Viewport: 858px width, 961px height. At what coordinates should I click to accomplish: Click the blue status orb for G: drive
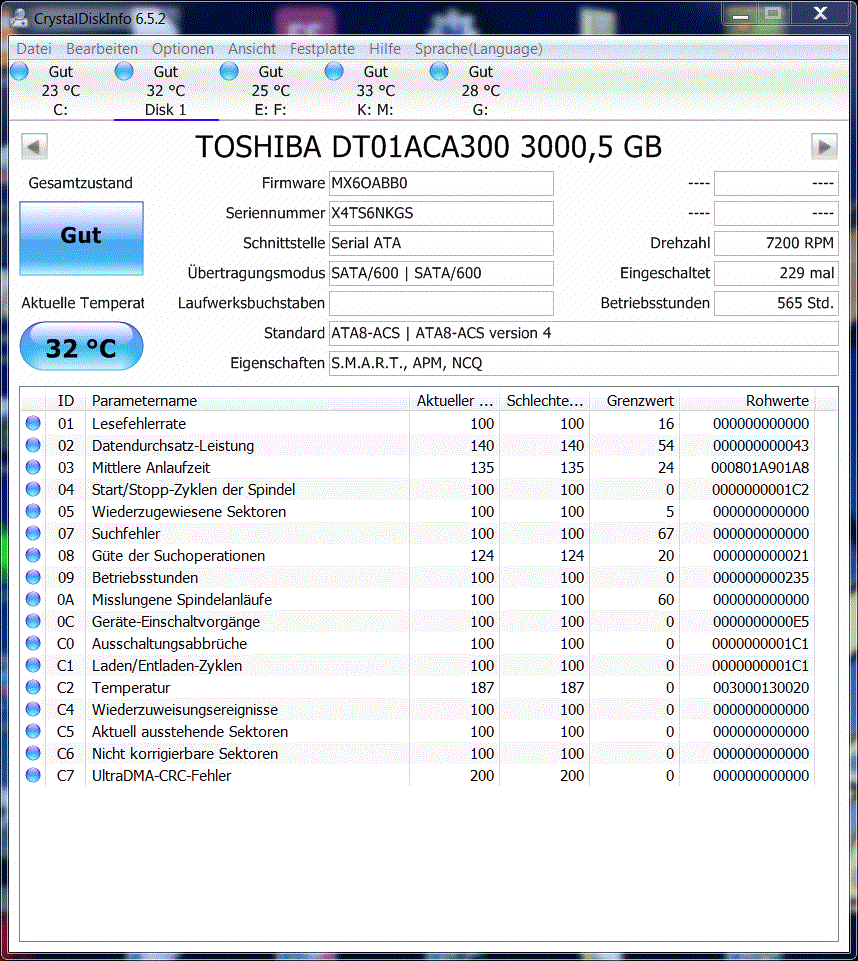[439, 71]
